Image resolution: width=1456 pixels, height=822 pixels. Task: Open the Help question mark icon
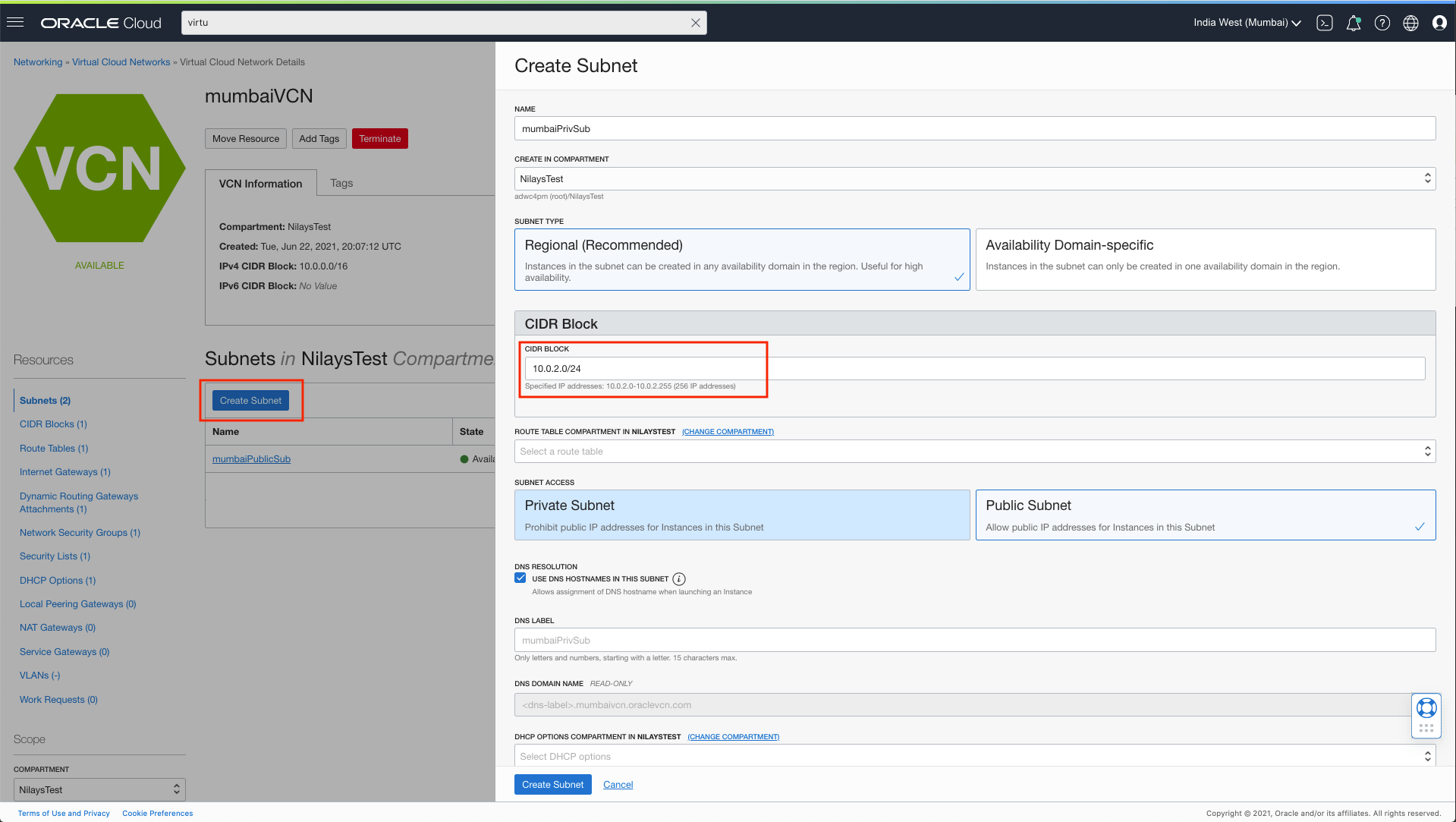point(1382,23)
